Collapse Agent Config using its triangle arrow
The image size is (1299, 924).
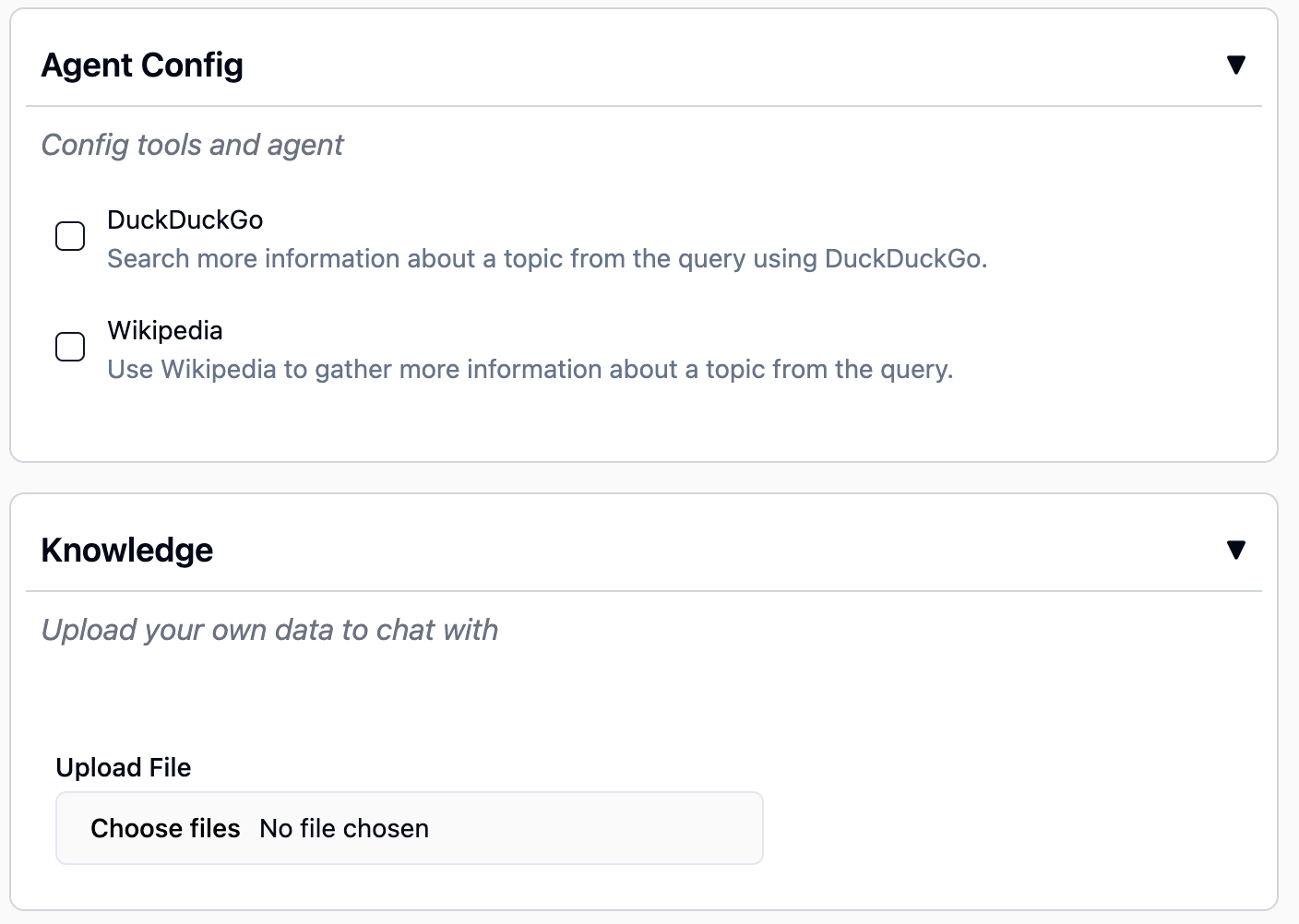click(x=1236, y=65)
